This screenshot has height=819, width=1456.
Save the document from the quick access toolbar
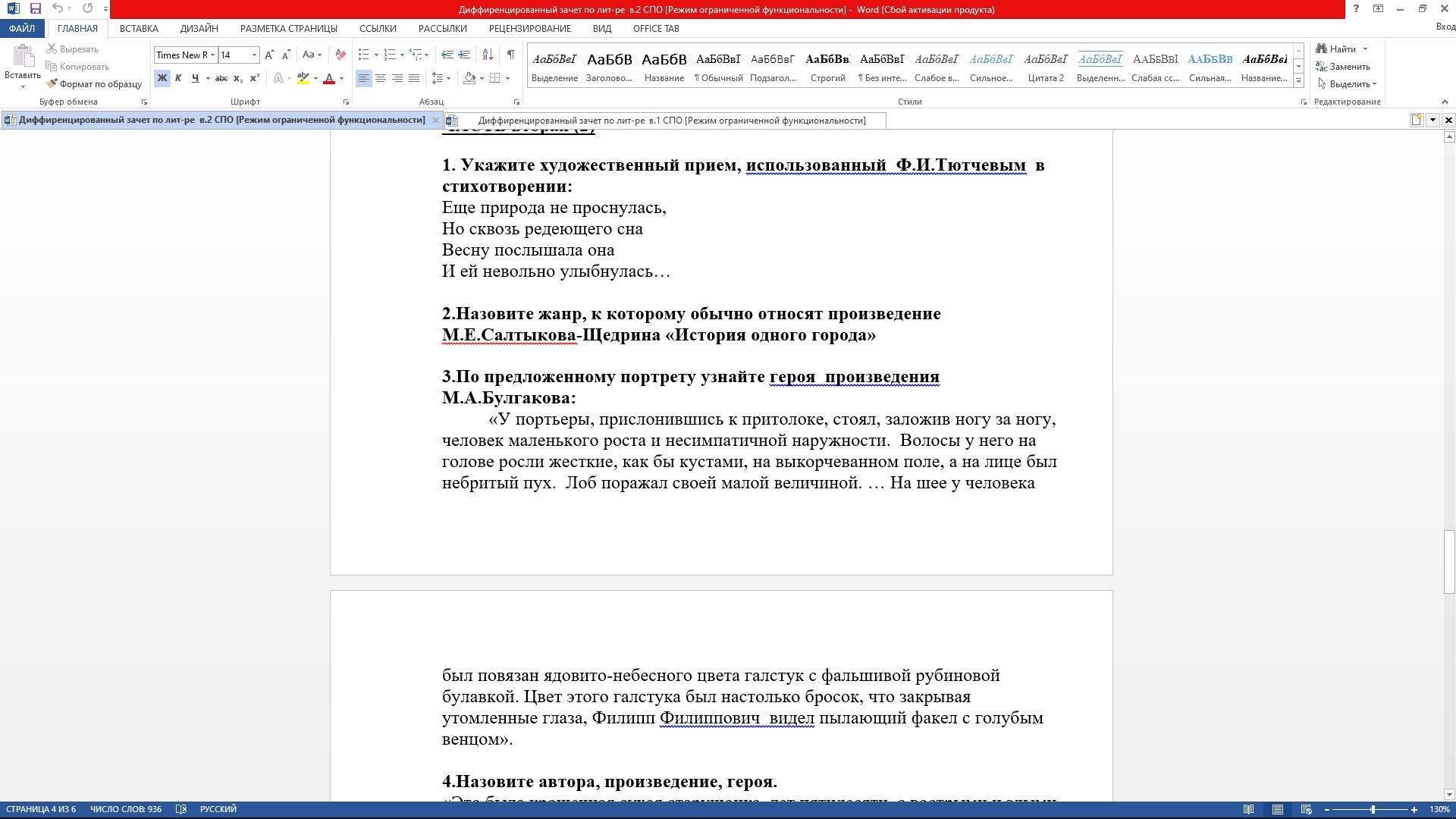(x=35, y=8)
